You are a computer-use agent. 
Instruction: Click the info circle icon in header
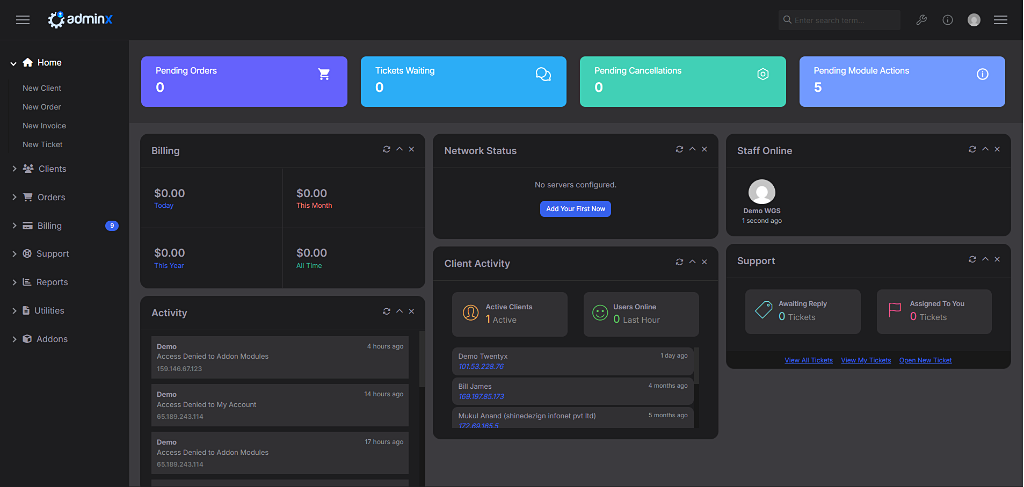click(948, 20)
